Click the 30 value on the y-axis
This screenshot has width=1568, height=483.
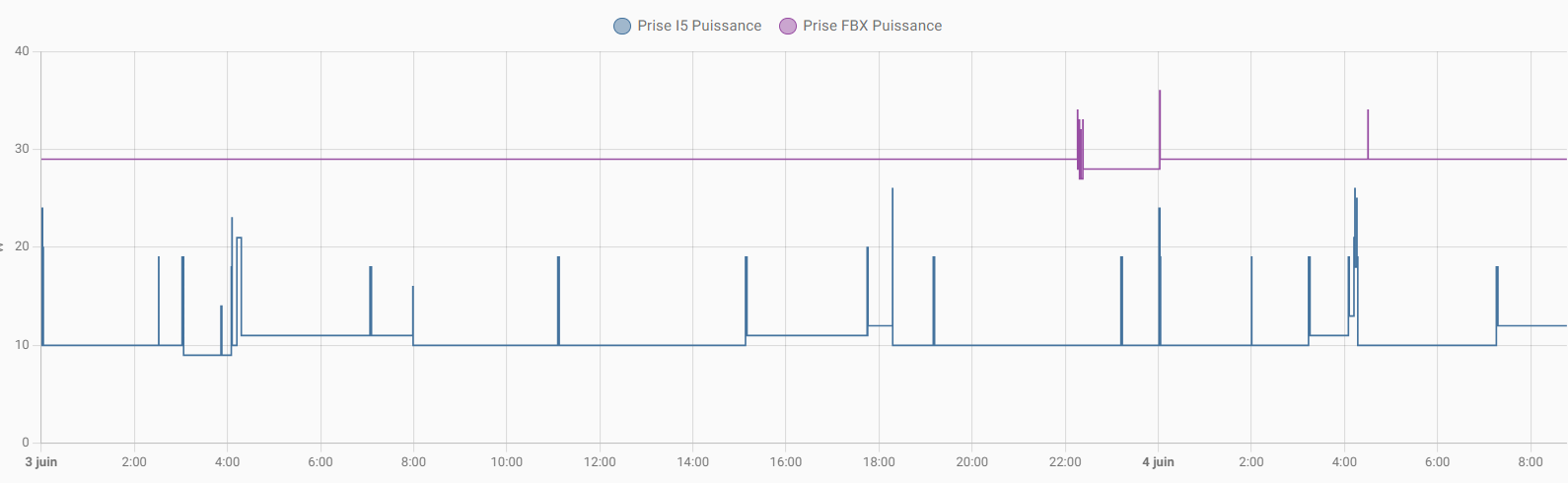pyautogui.click(x=22, y=149)
